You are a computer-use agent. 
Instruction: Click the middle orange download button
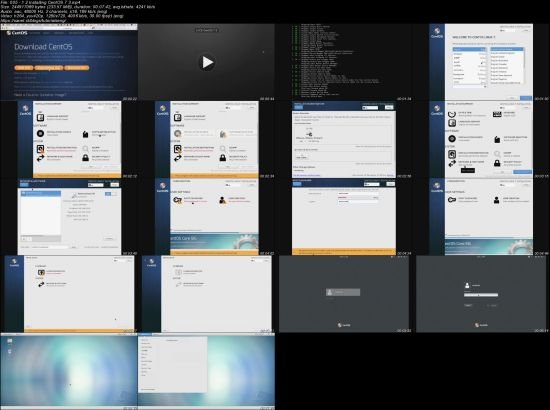pos(49,68)
